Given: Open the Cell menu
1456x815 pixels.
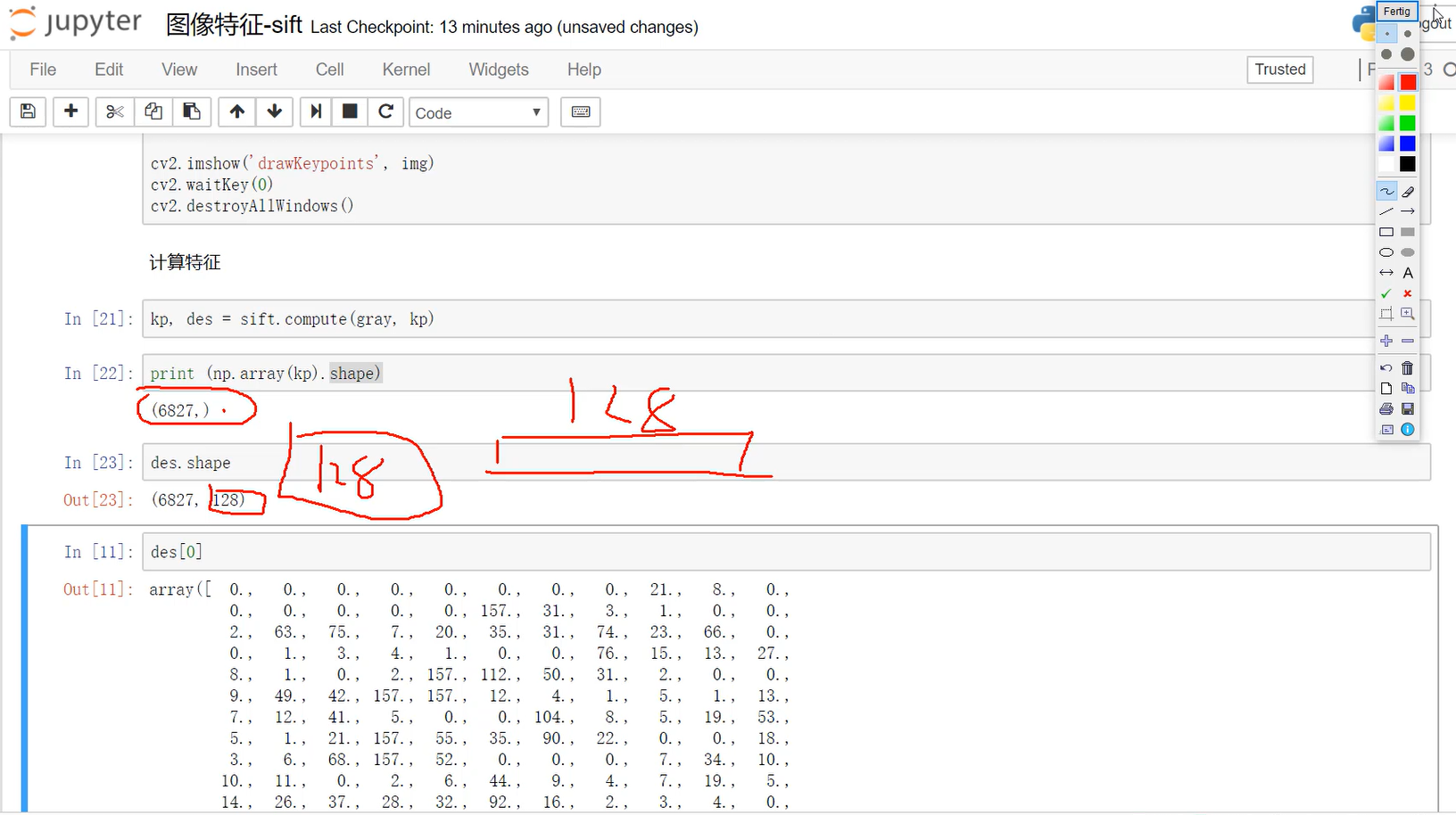Looking at the screenshot, I should click(329, 70).
